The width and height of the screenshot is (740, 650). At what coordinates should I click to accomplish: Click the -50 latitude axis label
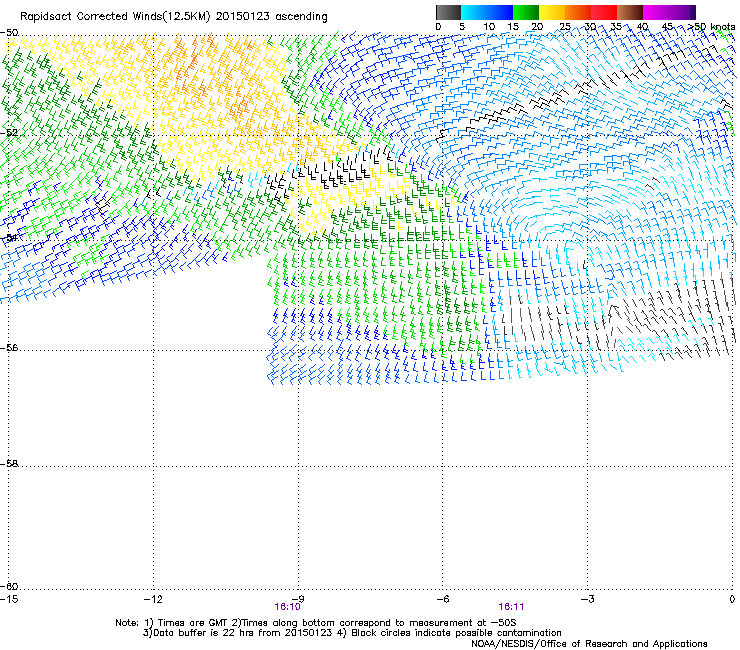coord(9,33)
